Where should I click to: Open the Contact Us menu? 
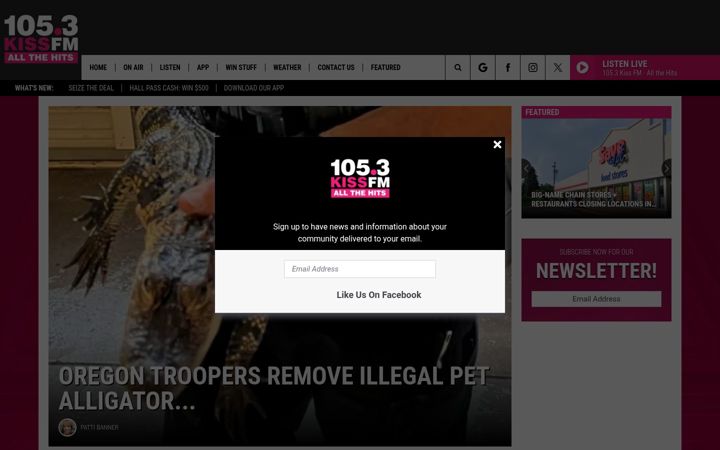click(x=336, y=68)
